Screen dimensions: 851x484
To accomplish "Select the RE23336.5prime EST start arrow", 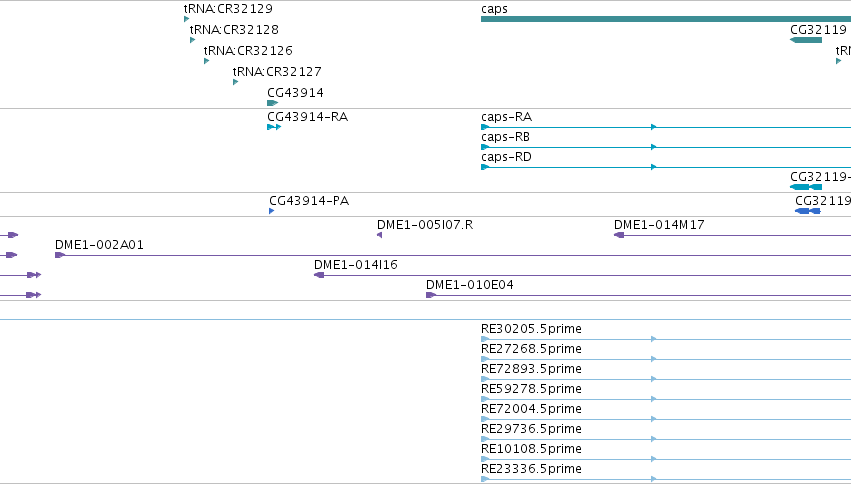I will click(485, 479).
